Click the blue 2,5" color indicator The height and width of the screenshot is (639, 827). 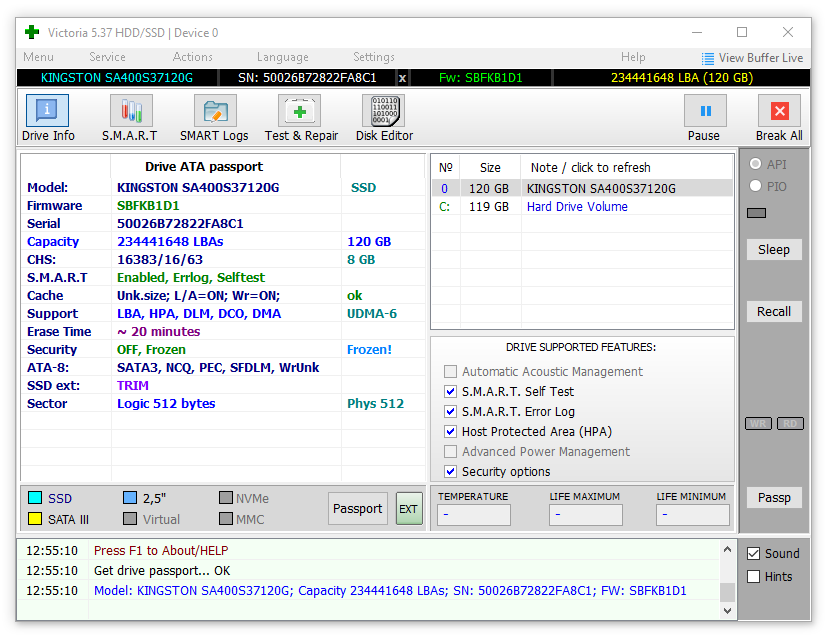pos(130,498)
